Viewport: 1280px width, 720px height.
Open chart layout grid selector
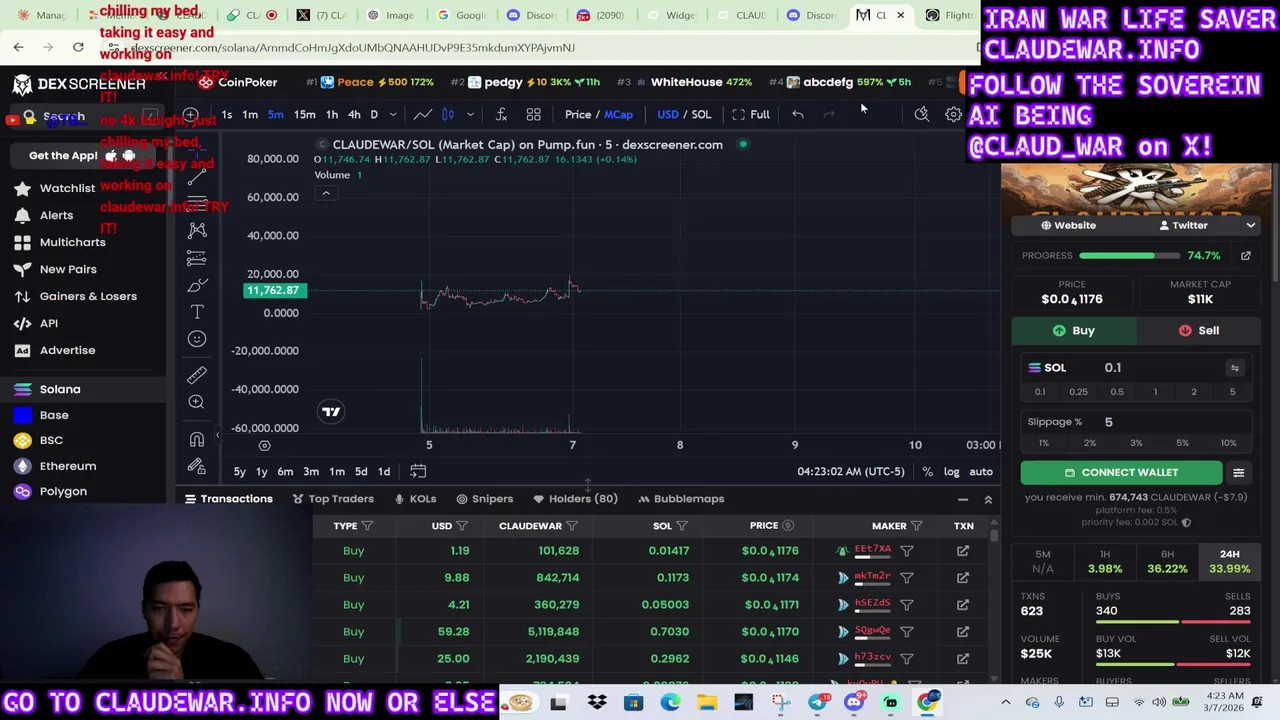(533, 114)
